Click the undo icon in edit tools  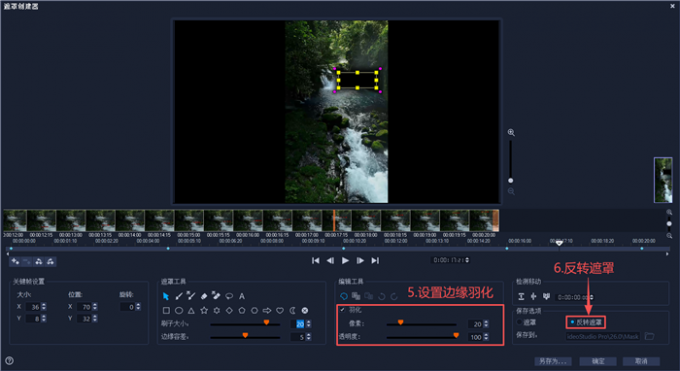click(x=382, y=296)
